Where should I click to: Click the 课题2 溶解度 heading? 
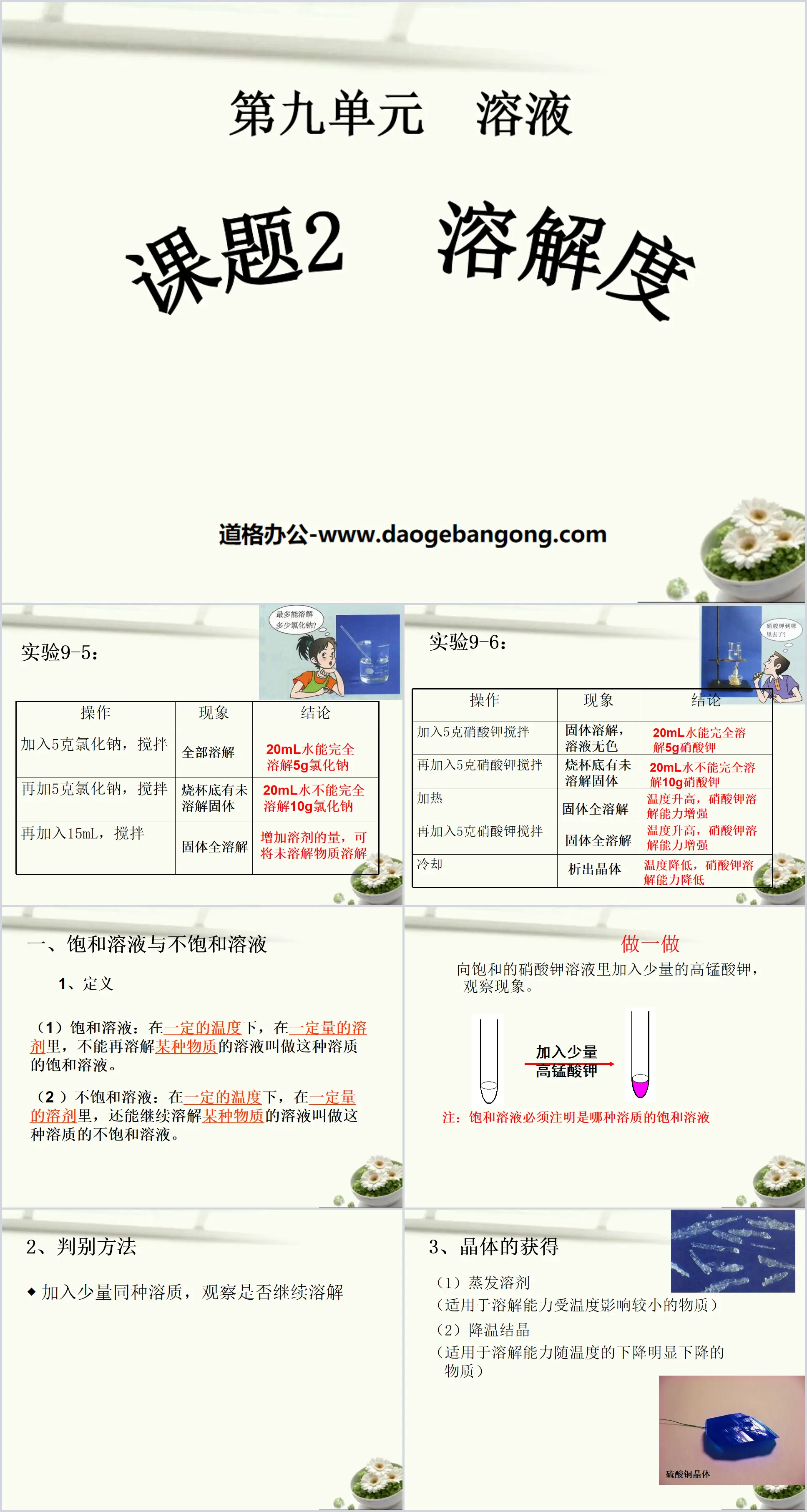click(x=400, y=220)
